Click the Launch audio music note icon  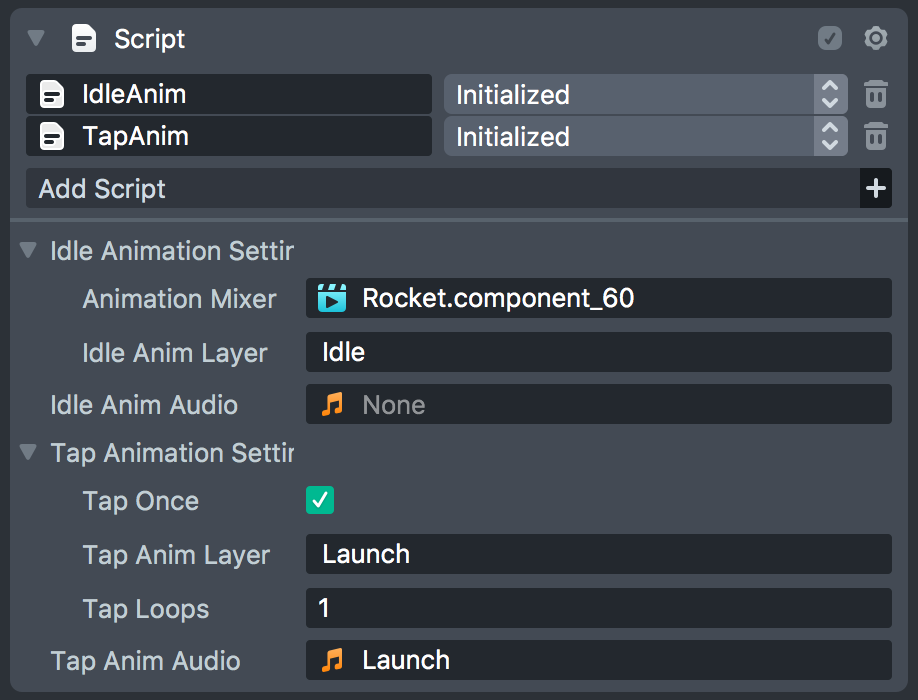coord(332,660)
